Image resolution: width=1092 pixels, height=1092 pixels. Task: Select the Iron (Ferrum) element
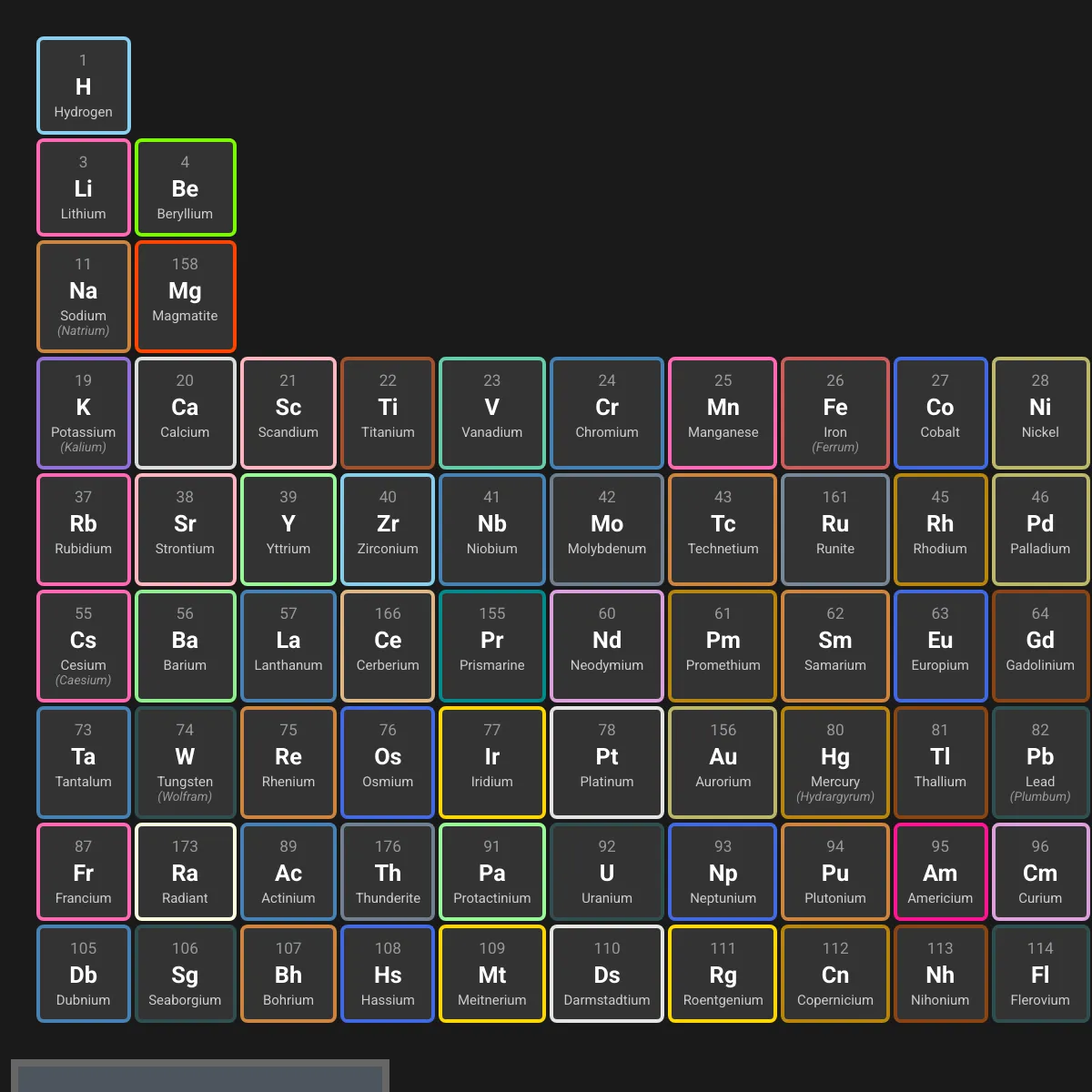click(x=835, y=413)
